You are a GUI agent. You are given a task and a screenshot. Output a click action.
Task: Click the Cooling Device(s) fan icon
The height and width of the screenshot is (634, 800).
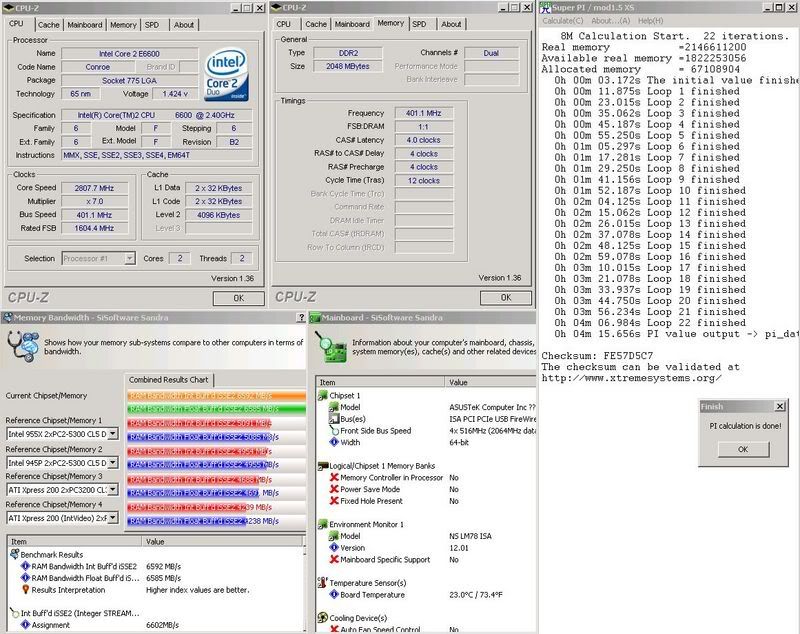tap(322, 618)
